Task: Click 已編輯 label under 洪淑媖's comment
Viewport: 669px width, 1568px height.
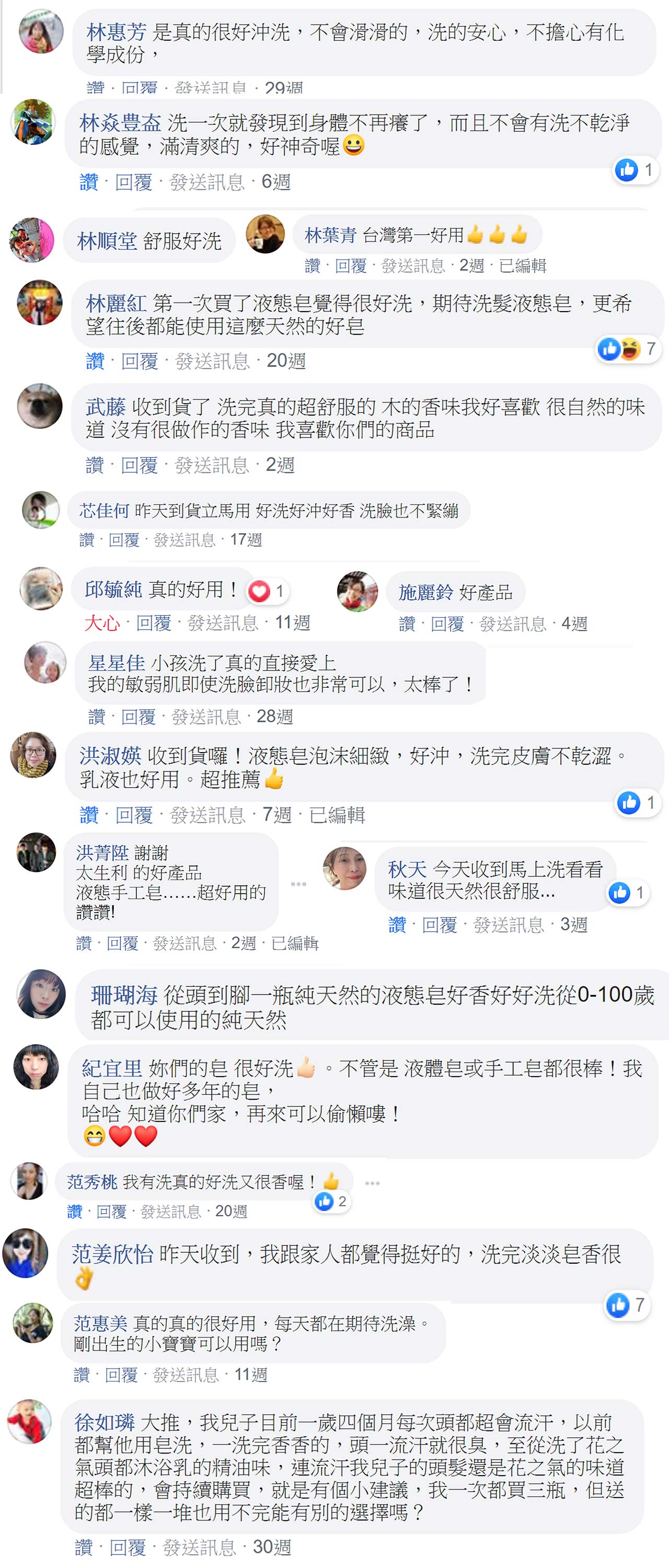Action: click(337, 815)
